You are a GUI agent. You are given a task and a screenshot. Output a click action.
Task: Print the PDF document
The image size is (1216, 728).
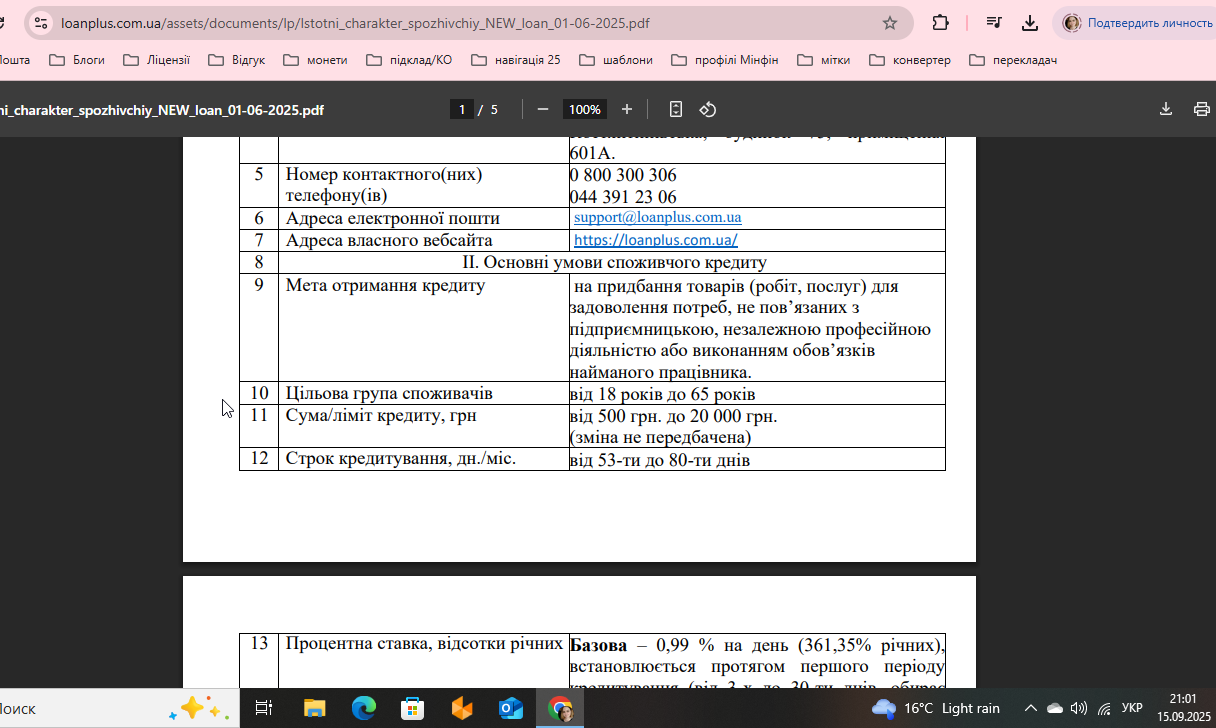tap(1202, 110)
